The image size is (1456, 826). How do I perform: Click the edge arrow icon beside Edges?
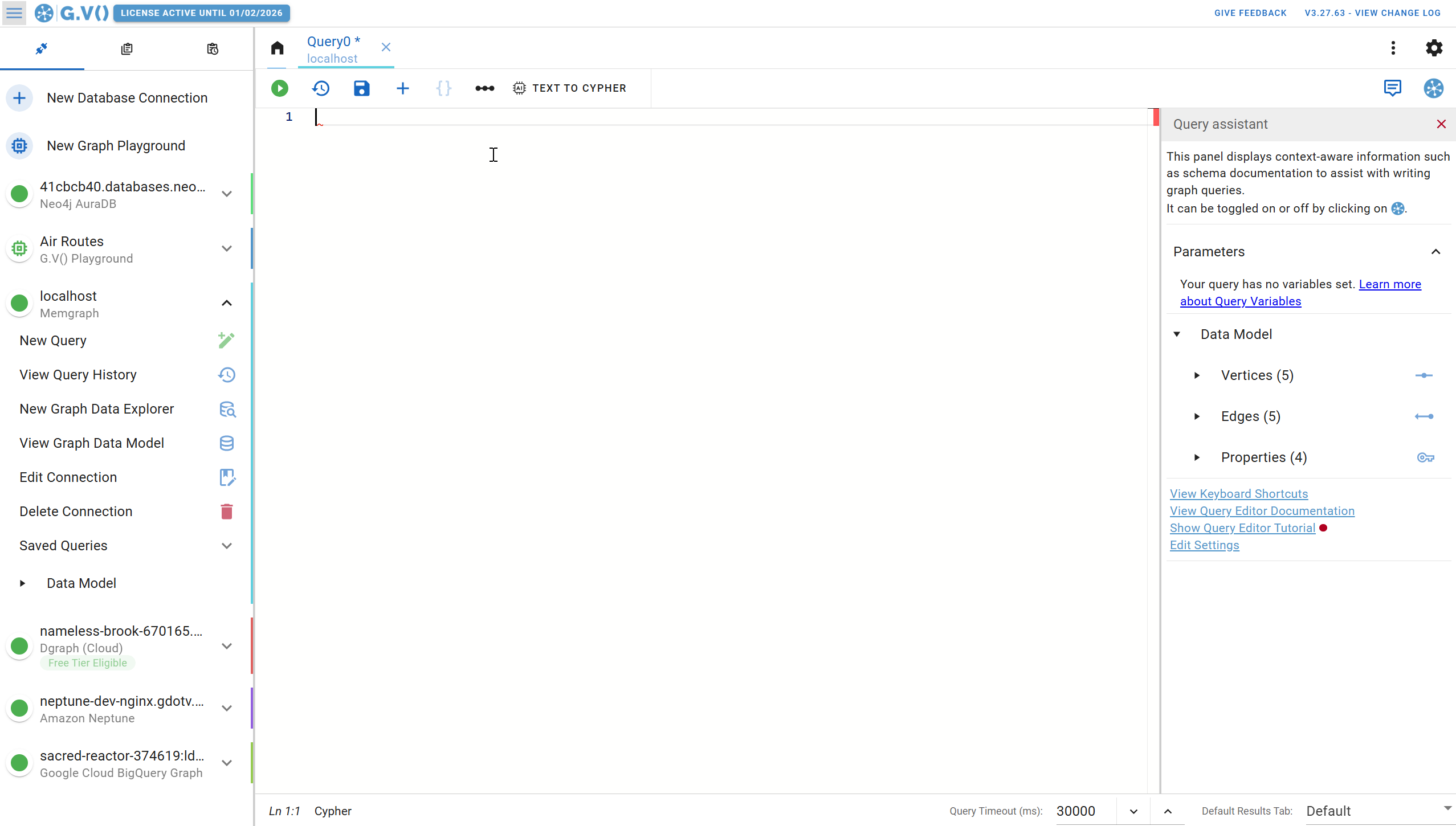click(1424, 416)
